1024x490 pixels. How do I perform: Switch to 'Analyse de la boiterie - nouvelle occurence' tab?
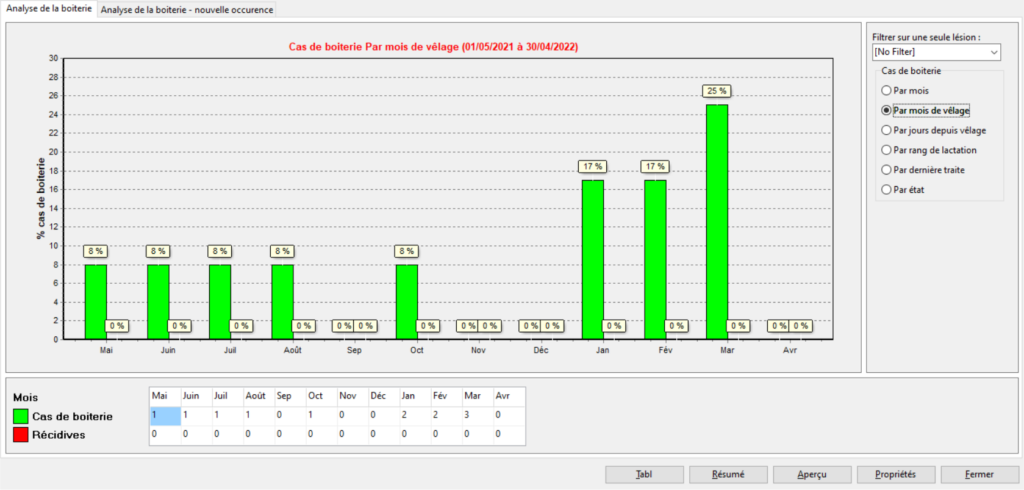click(x=187, y=9)
